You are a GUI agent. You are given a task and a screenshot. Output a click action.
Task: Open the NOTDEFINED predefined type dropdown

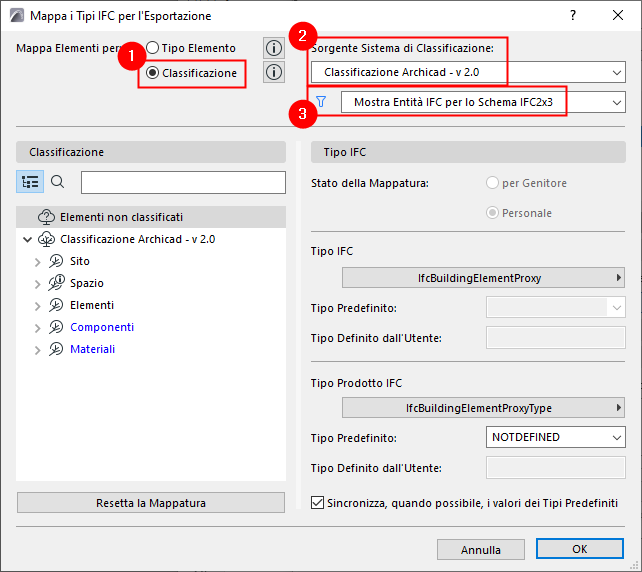point(556,437)
